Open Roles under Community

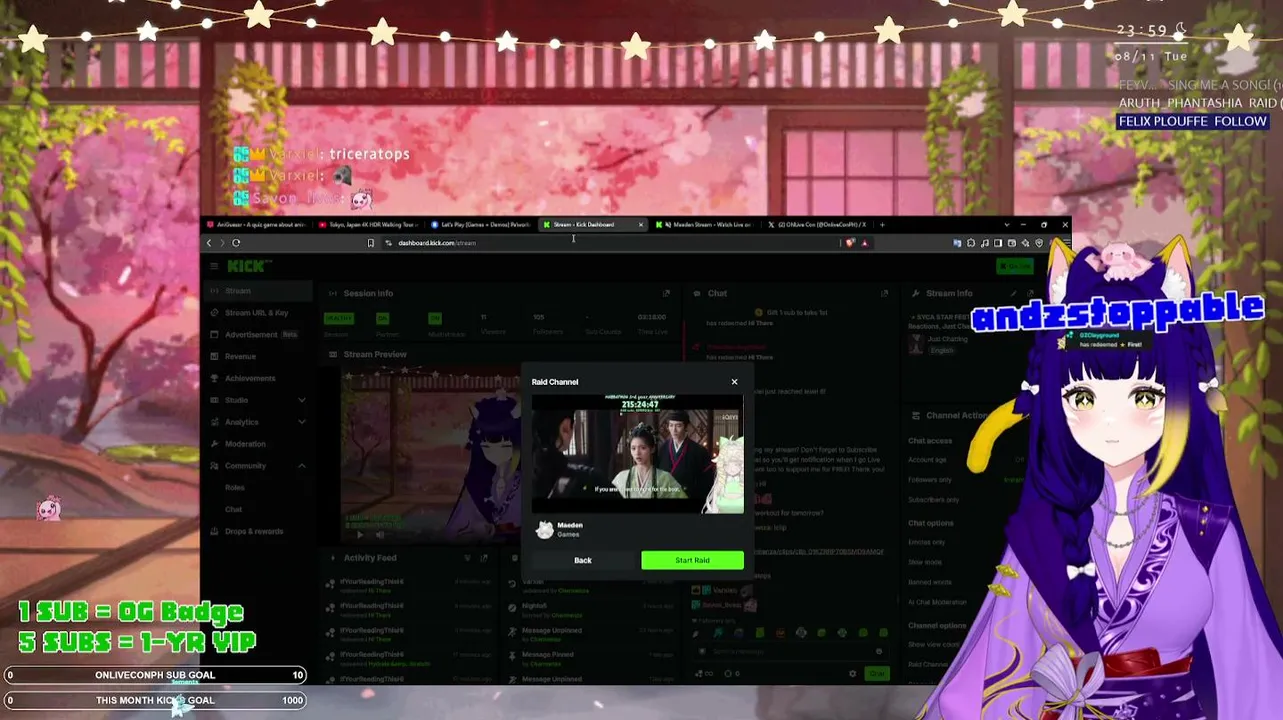click(x=235, y=488)
